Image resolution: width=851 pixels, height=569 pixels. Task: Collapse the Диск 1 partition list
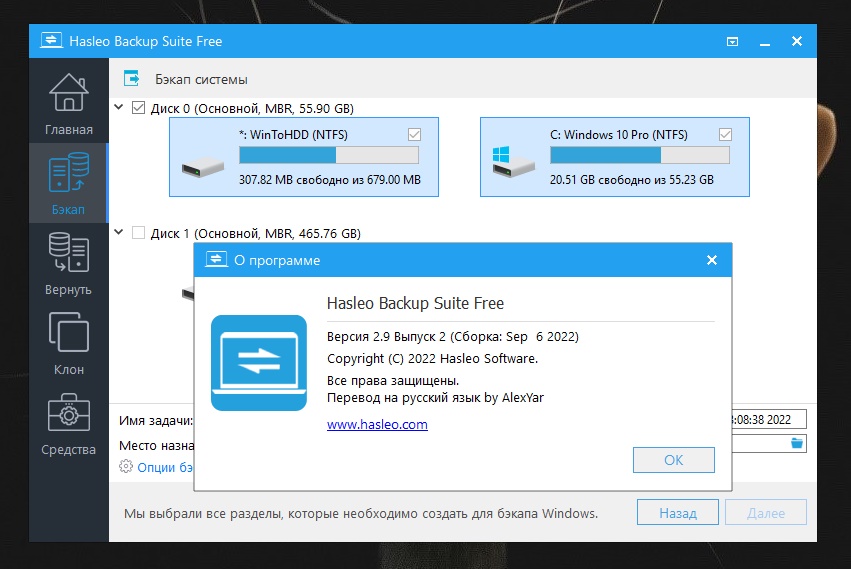click(119, 232)
